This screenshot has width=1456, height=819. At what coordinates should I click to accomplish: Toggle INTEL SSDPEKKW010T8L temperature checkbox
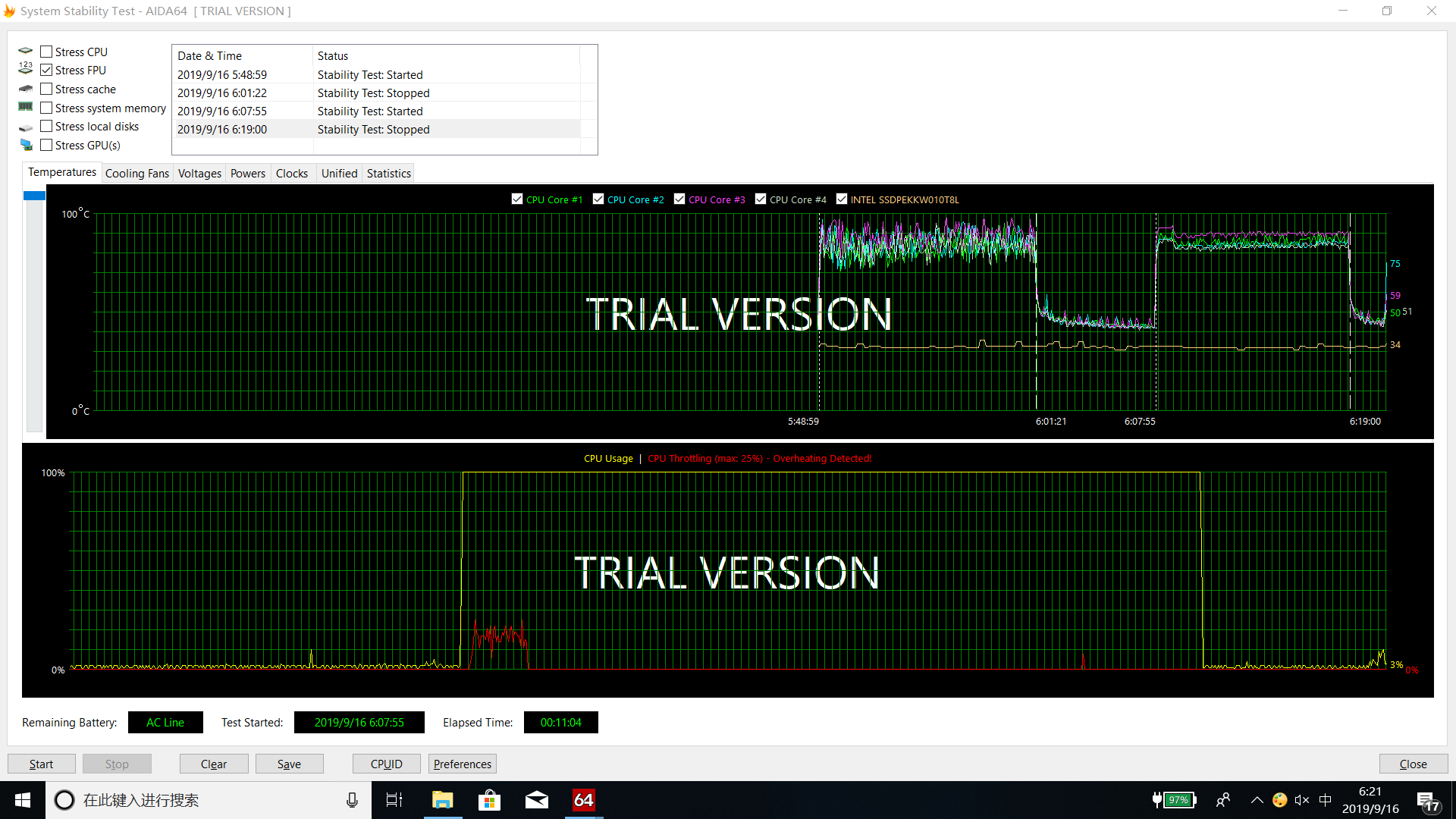[842, 199]
